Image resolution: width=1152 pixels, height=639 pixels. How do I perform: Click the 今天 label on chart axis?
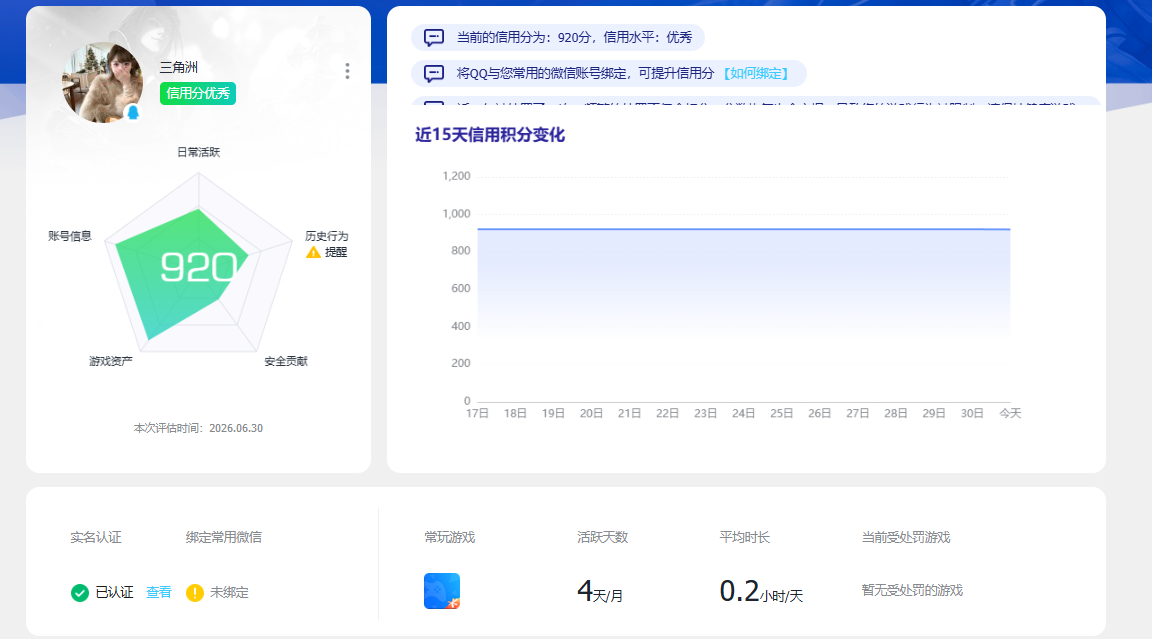[x=1010, y=414]
